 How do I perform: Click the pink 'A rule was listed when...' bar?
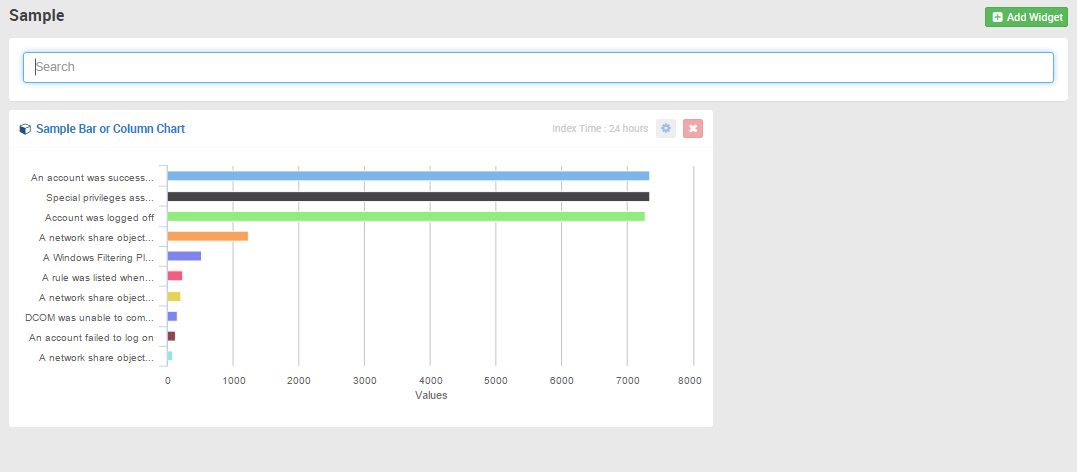(x=174, y=276)
